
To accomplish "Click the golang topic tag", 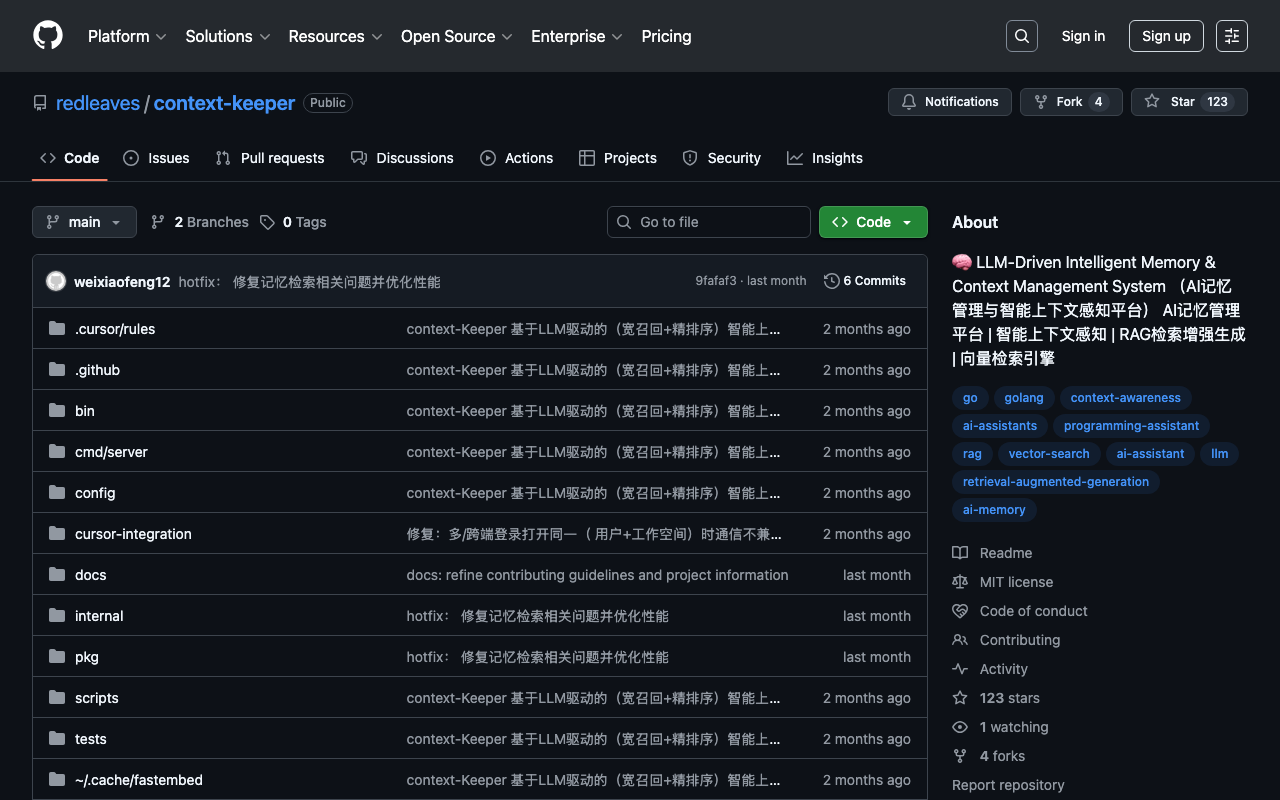I will [1023, 398].
